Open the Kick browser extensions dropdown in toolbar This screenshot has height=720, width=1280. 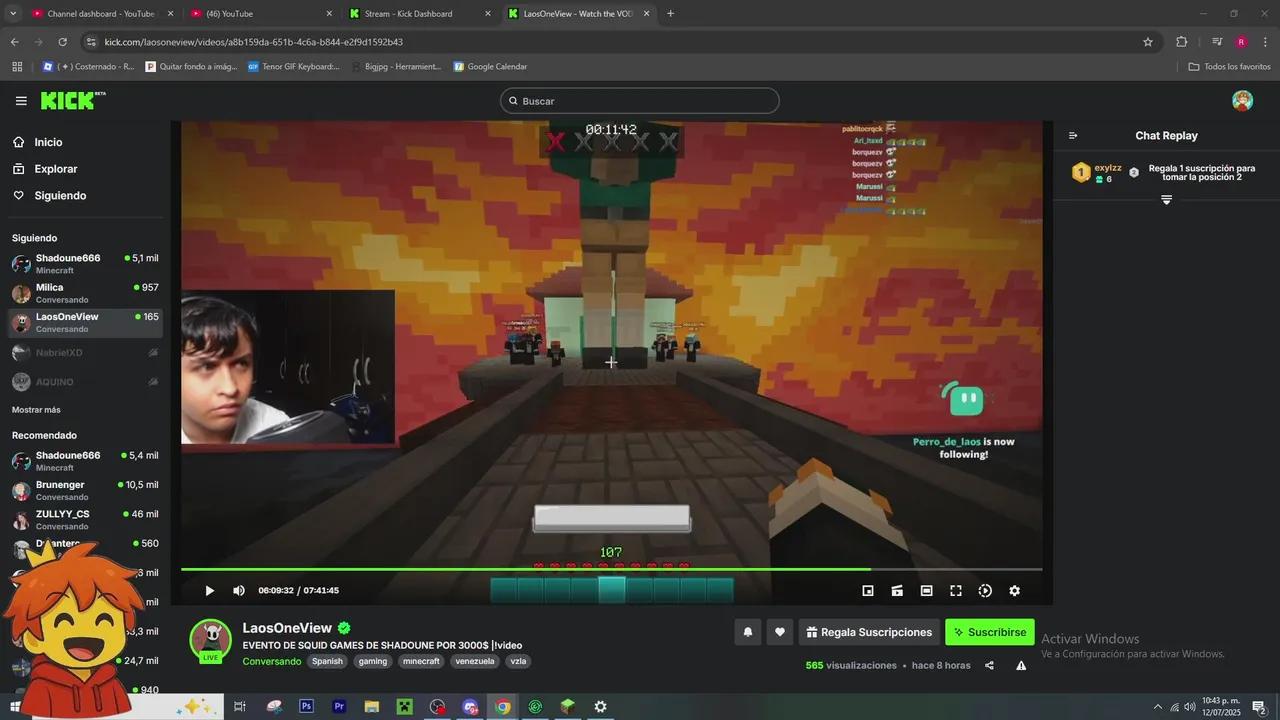(x=1181, y=42)
